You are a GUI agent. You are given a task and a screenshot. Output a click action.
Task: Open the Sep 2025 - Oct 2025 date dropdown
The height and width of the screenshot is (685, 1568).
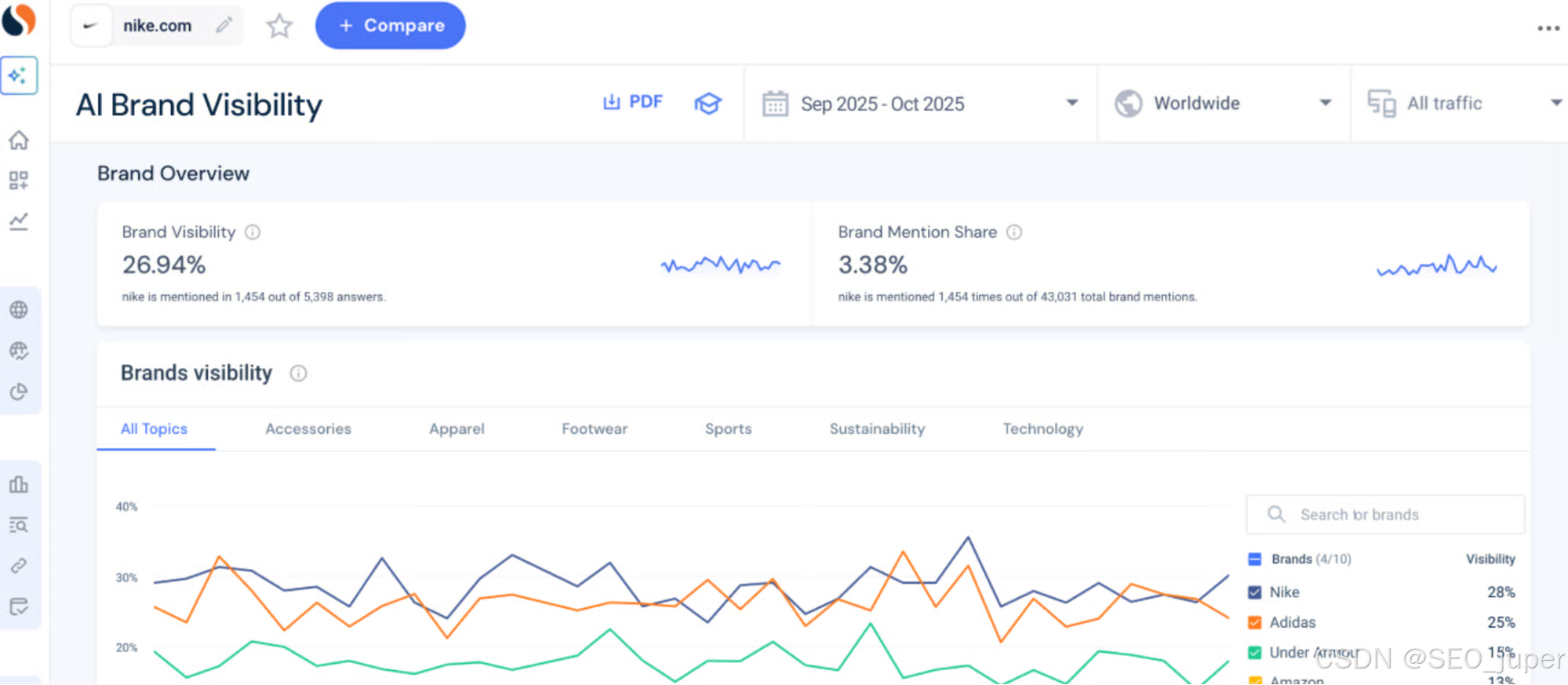(920, 104)
